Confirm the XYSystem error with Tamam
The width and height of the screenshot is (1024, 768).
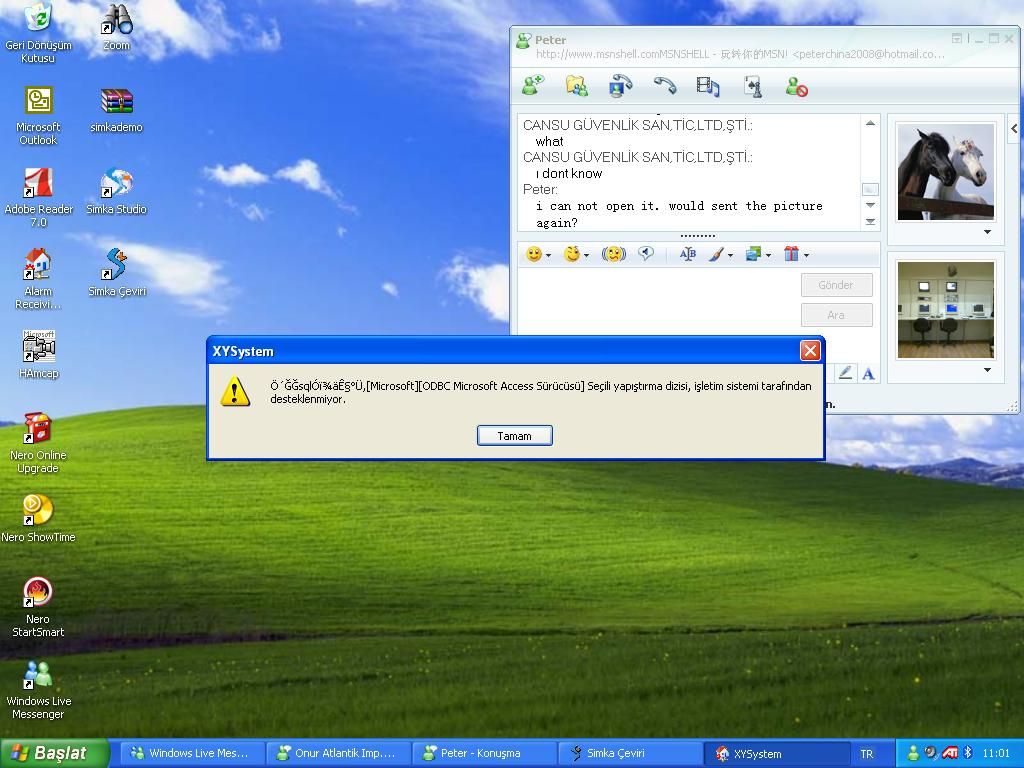(x=515, y=436)
